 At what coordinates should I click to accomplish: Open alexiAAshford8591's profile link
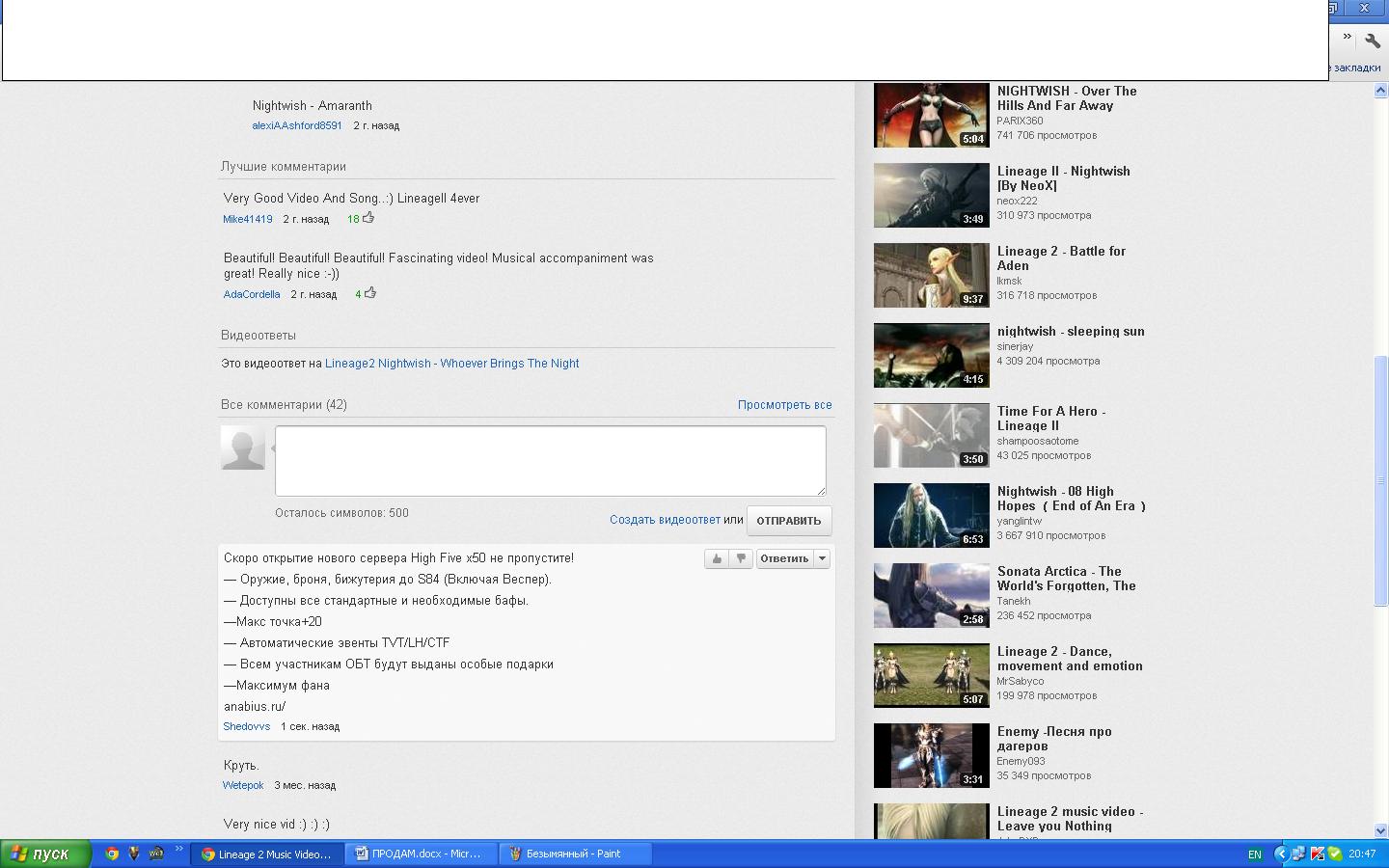[x=297, y=125]
